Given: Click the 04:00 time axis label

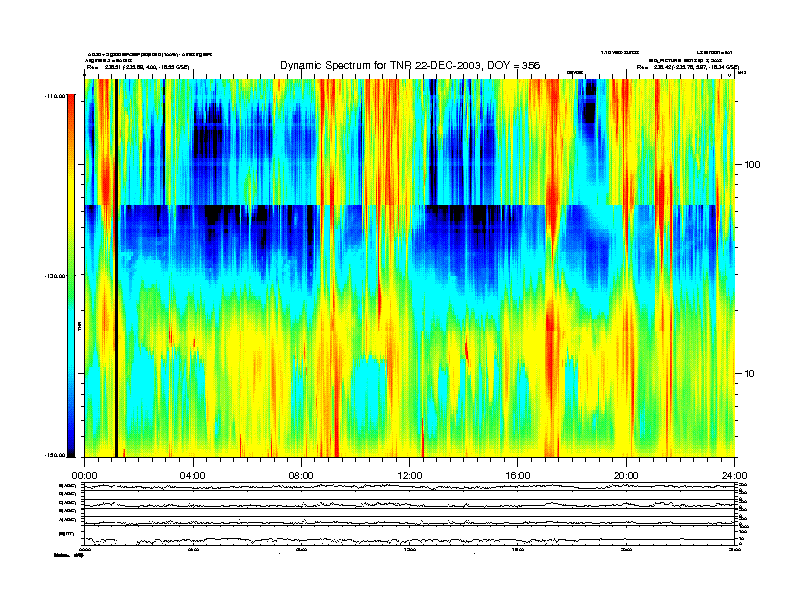Looking at the screenshot, I should [x=193, y=476].
